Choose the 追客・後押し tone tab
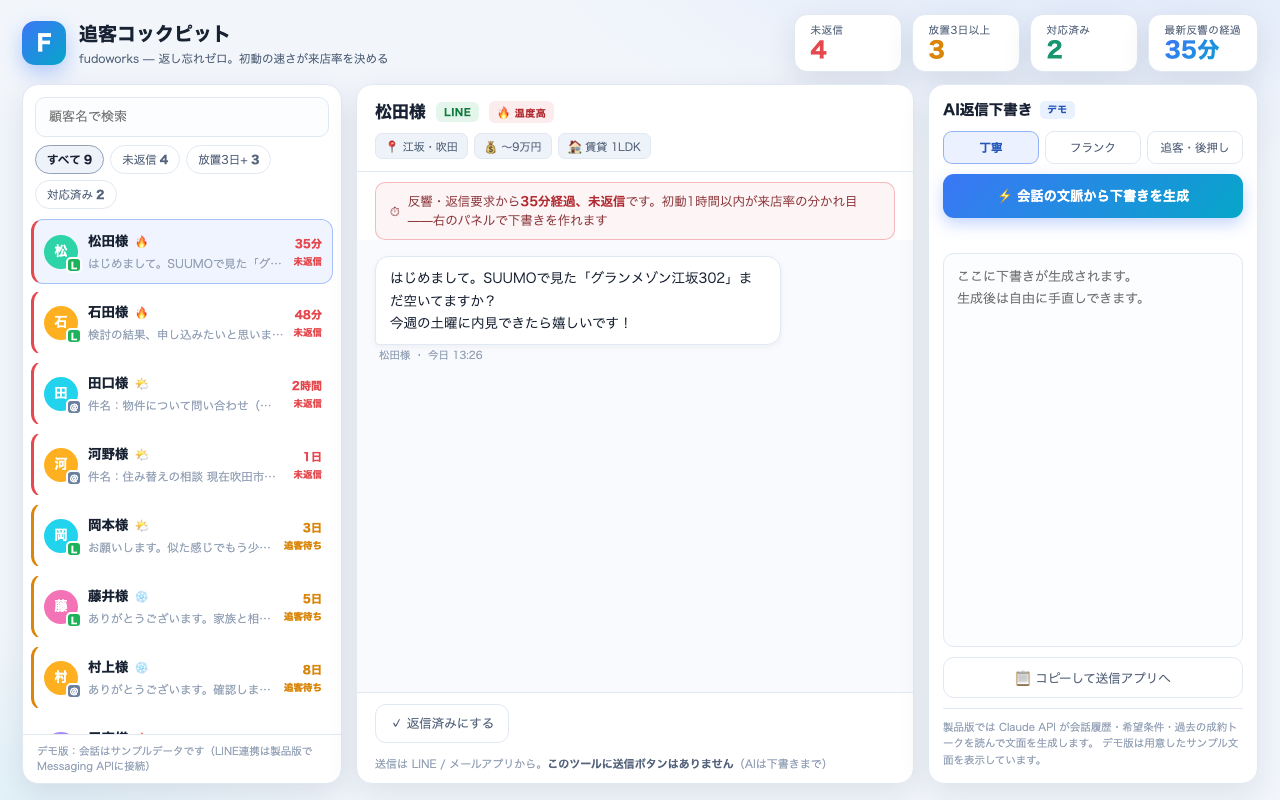 (x=1195, y=147)
